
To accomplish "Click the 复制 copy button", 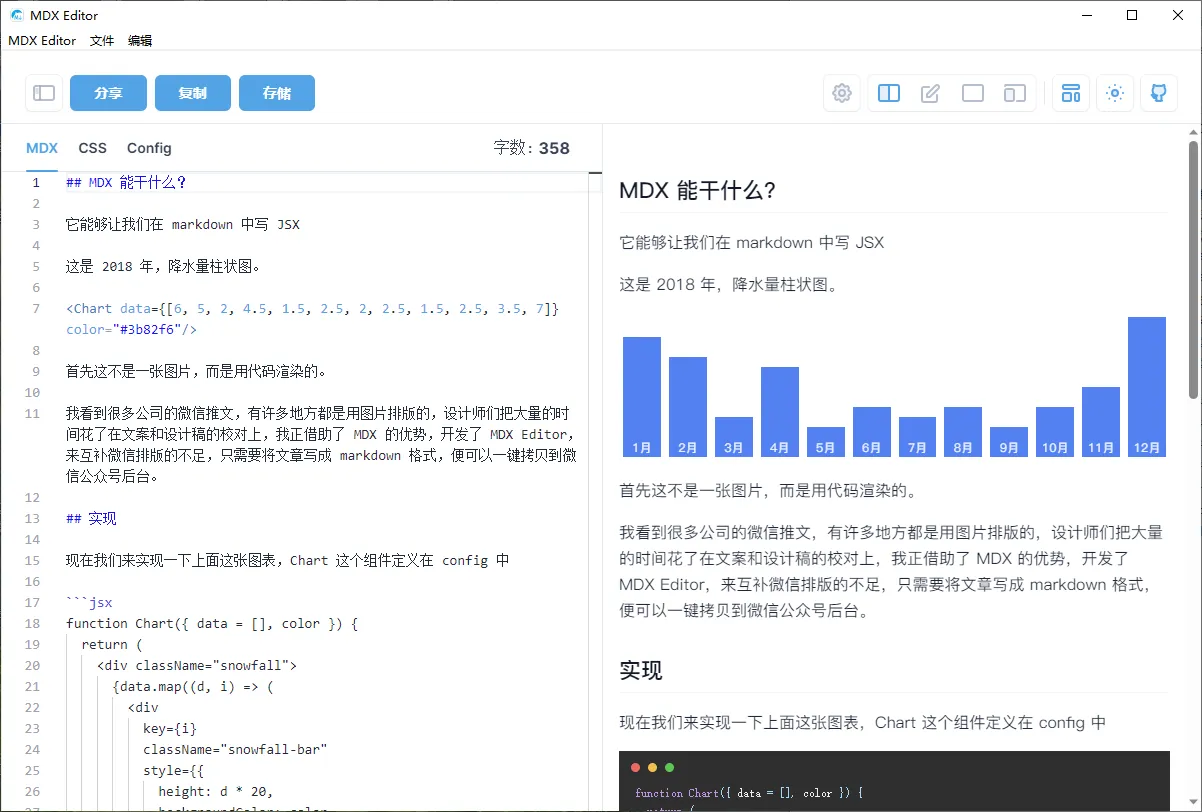I will tap(193, 93).
